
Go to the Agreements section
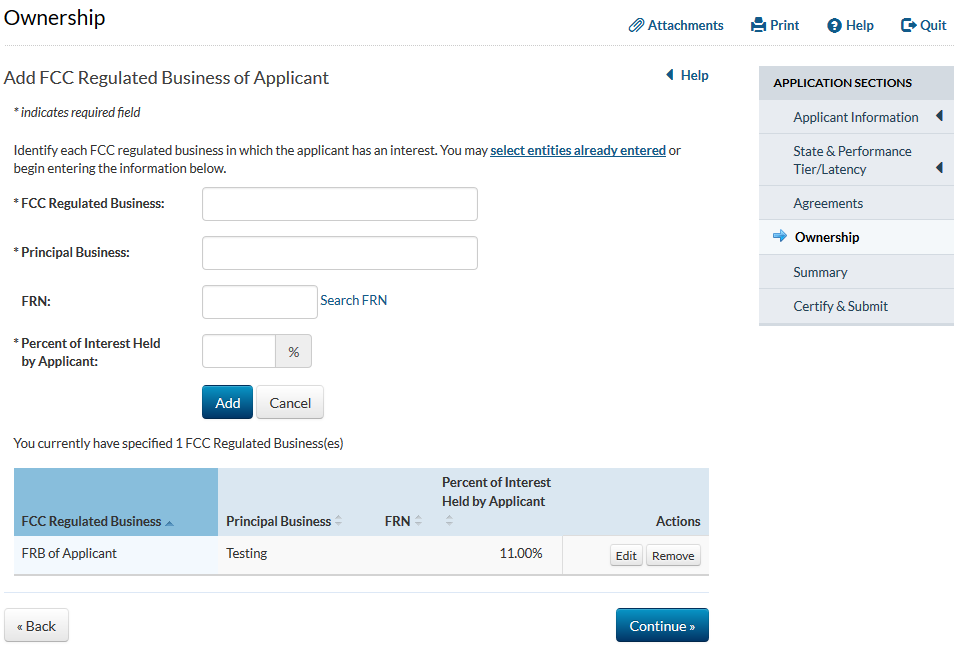click(828, 203)
